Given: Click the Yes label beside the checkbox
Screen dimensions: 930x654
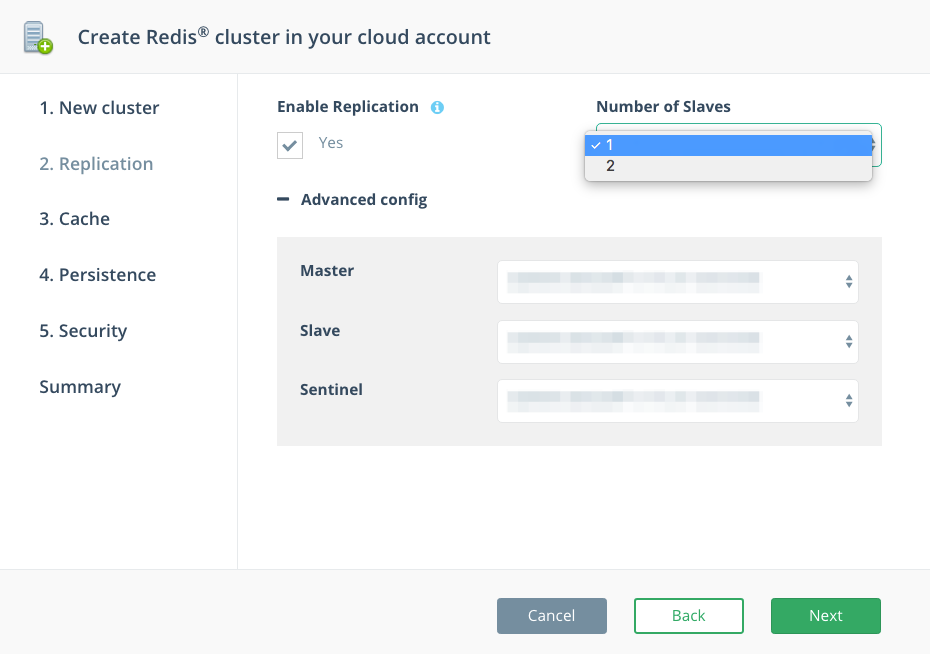Looking at the screenshot, I should click(330, 143).
